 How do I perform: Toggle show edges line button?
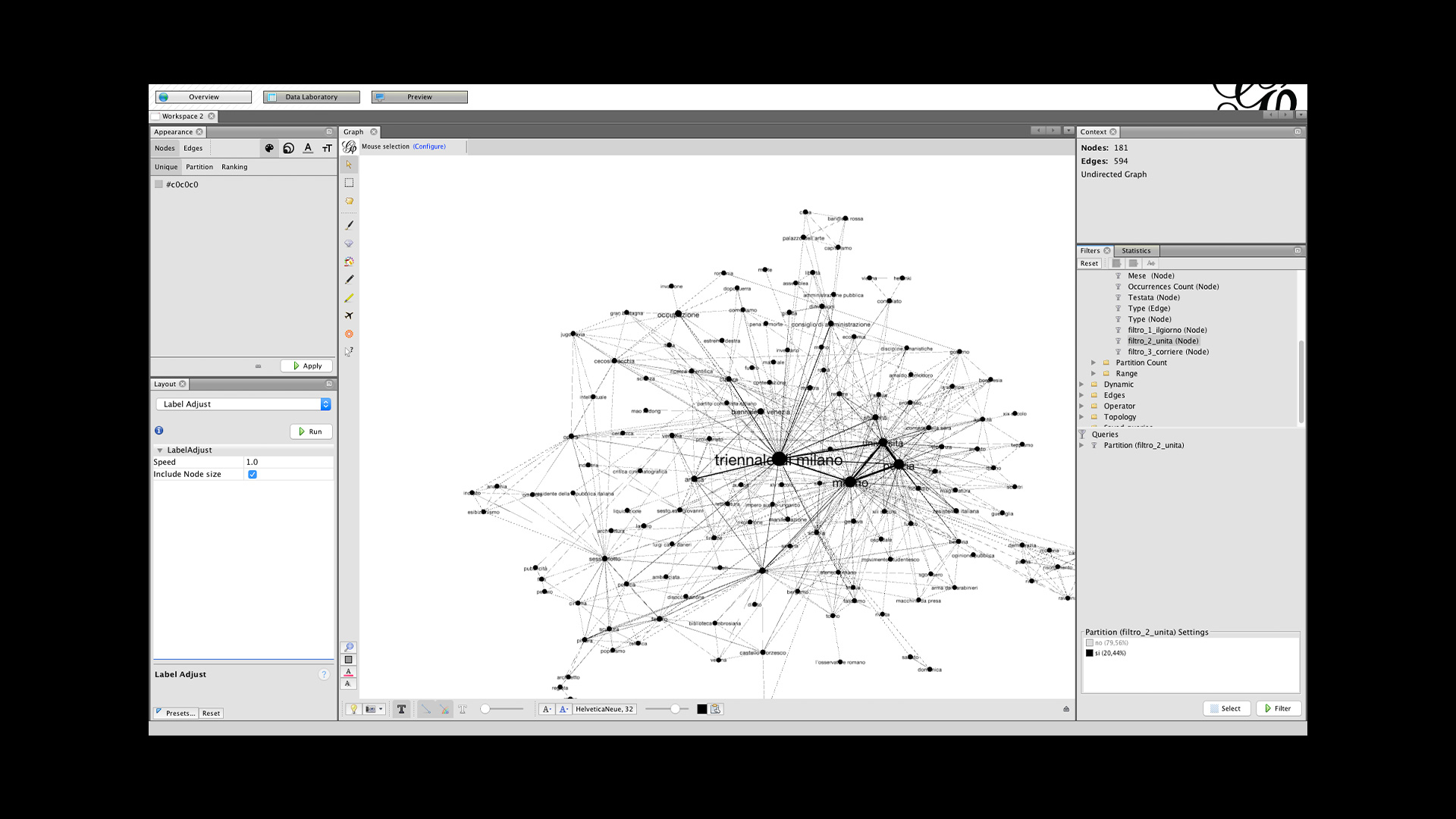tap(425, 709)
